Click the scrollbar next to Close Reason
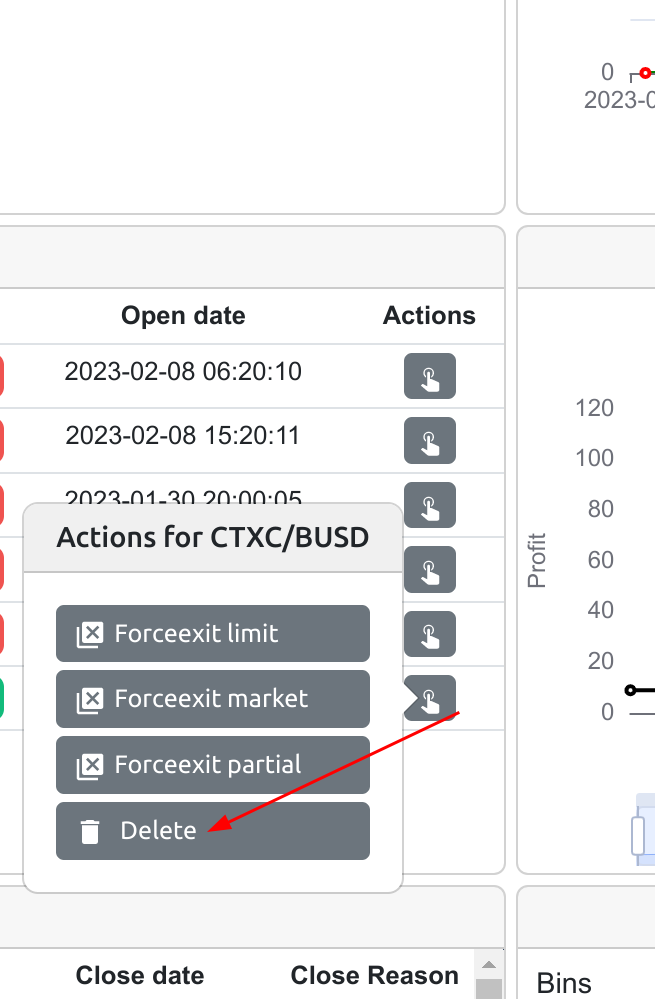The width and height of the screenshot is (655, 999). [x=489, y=963]
